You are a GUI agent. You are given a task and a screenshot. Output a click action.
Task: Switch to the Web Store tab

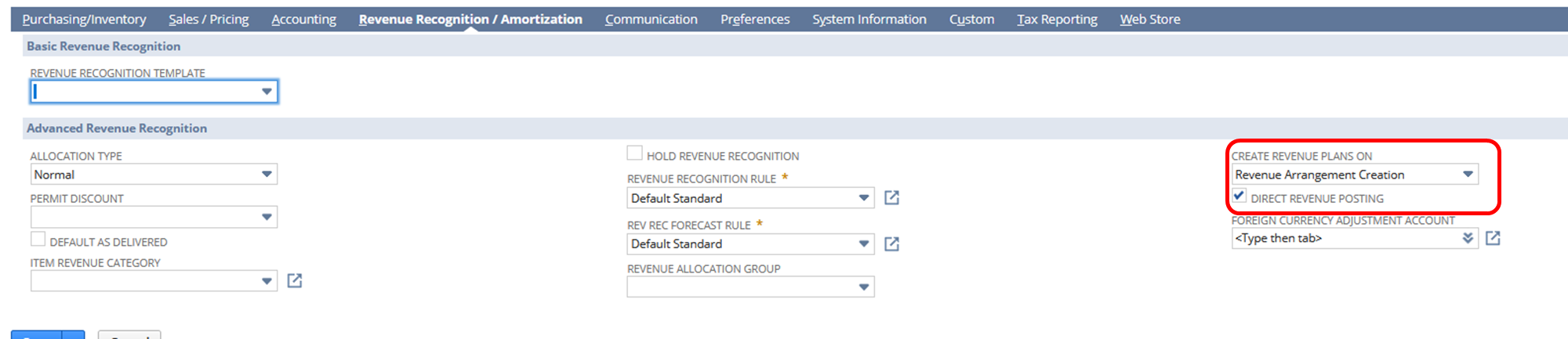click(x=1149, y=20)
